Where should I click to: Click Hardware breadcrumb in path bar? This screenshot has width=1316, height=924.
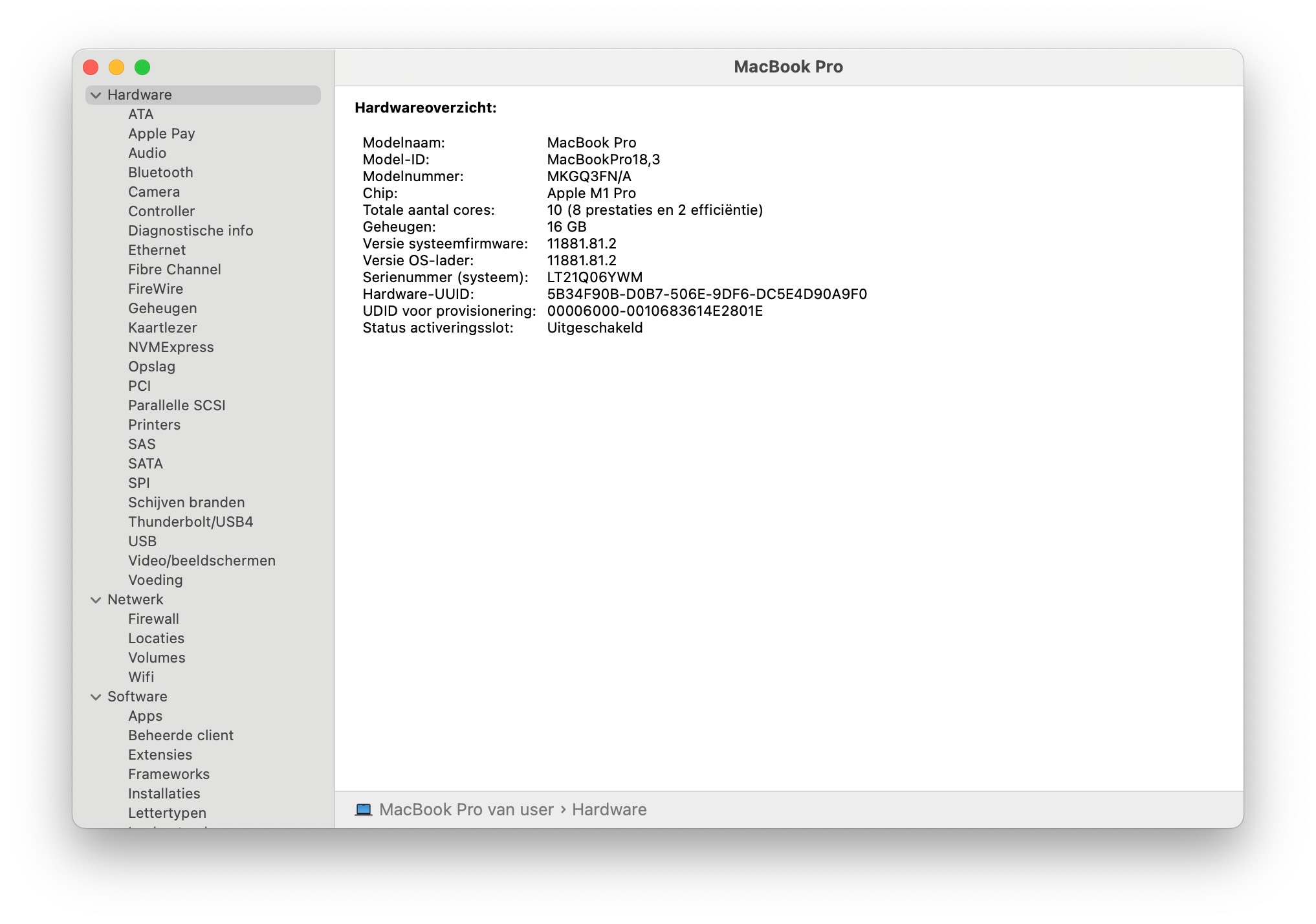click(609, 809)
